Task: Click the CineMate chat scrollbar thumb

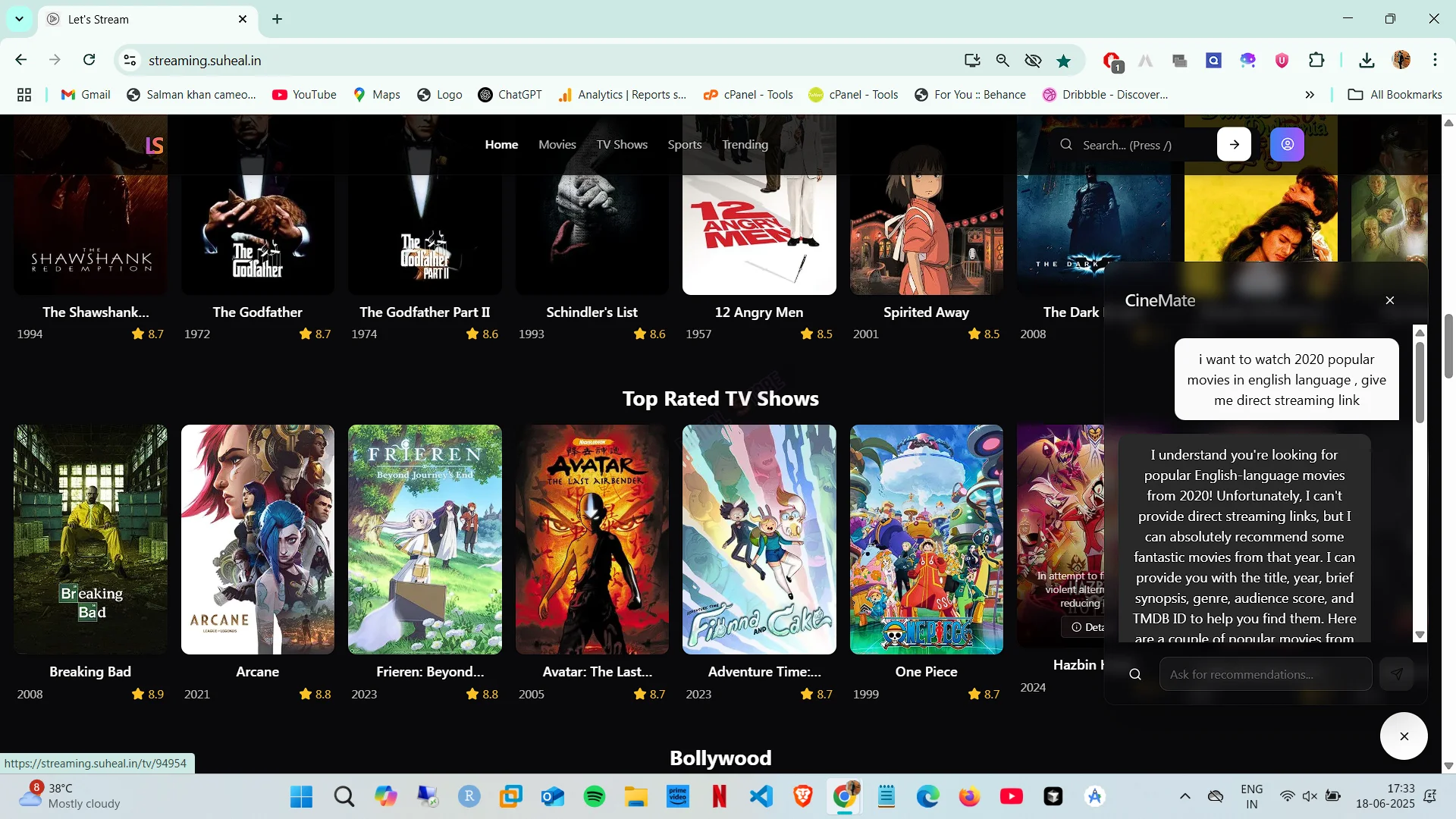Action: (1420, 381)
